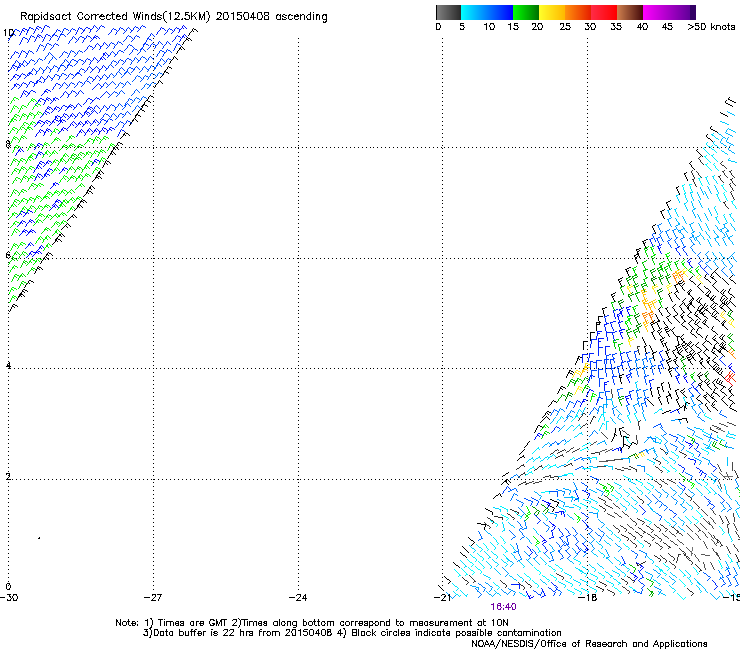Click latitude label '8' on left axis
This screenshot has height=650, width=740.
(8, 144)
